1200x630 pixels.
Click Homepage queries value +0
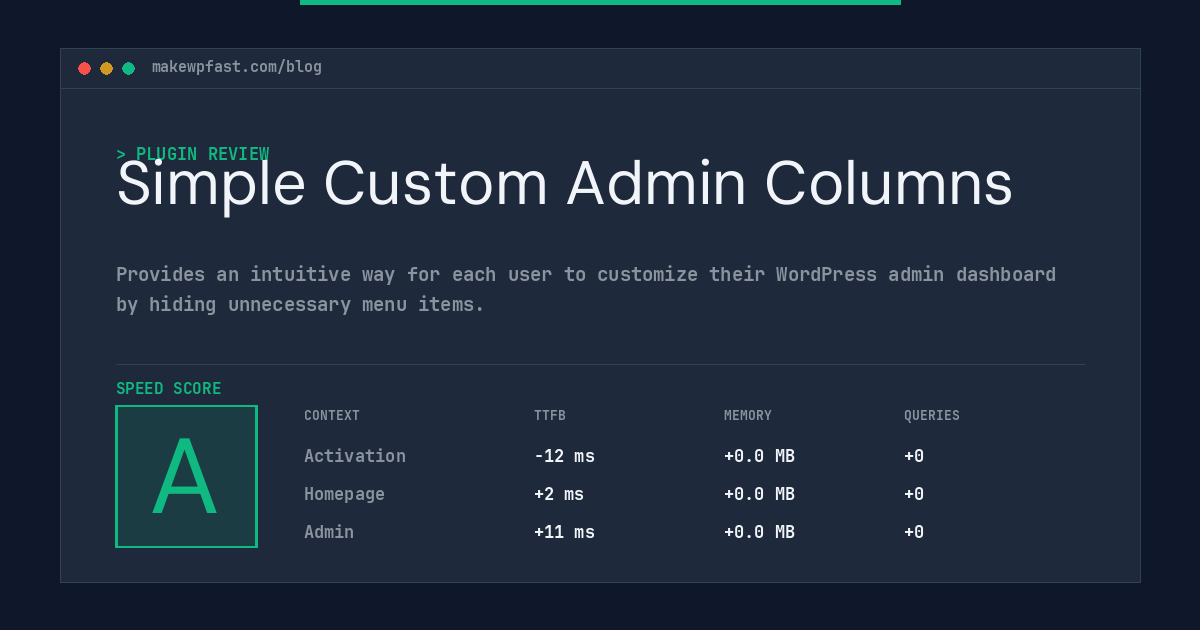914,494
